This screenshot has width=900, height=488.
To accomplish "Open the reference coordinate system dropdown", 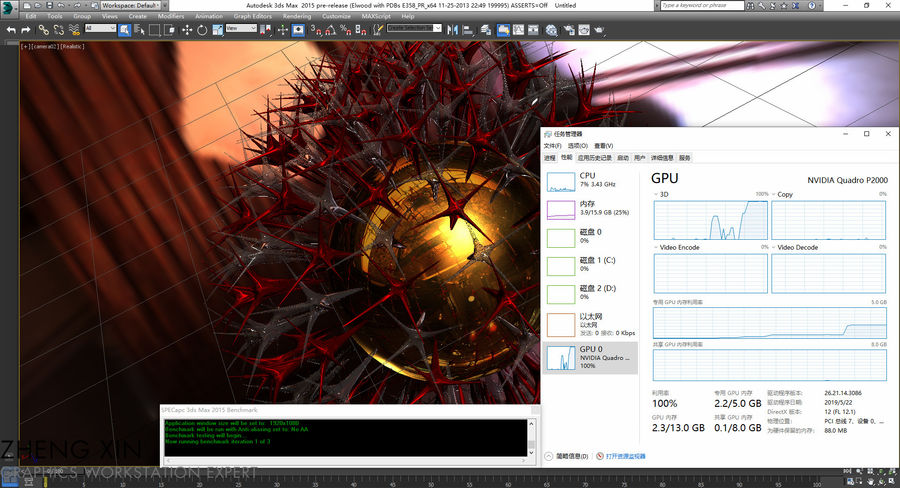I will coord(241,28).
